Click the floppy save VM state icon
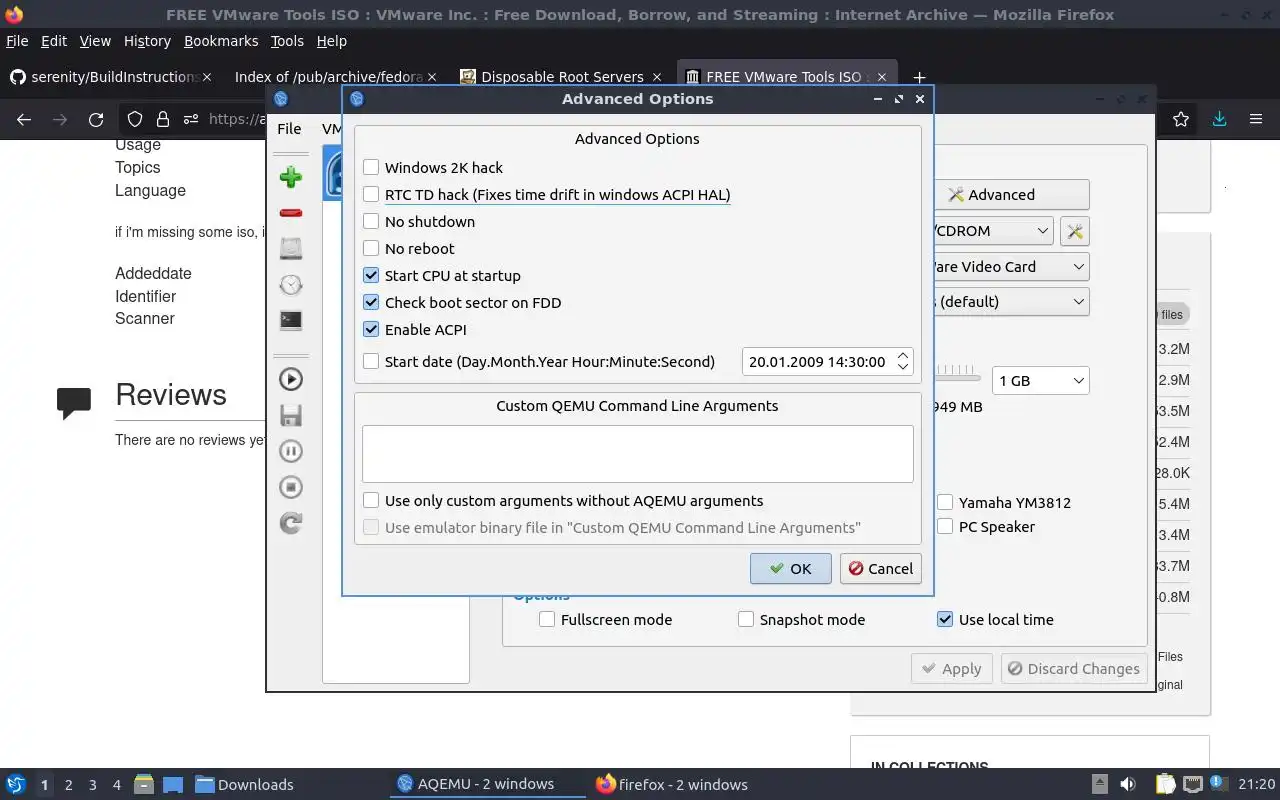This screenshot has height=800, width=1280. coord(291,415)
